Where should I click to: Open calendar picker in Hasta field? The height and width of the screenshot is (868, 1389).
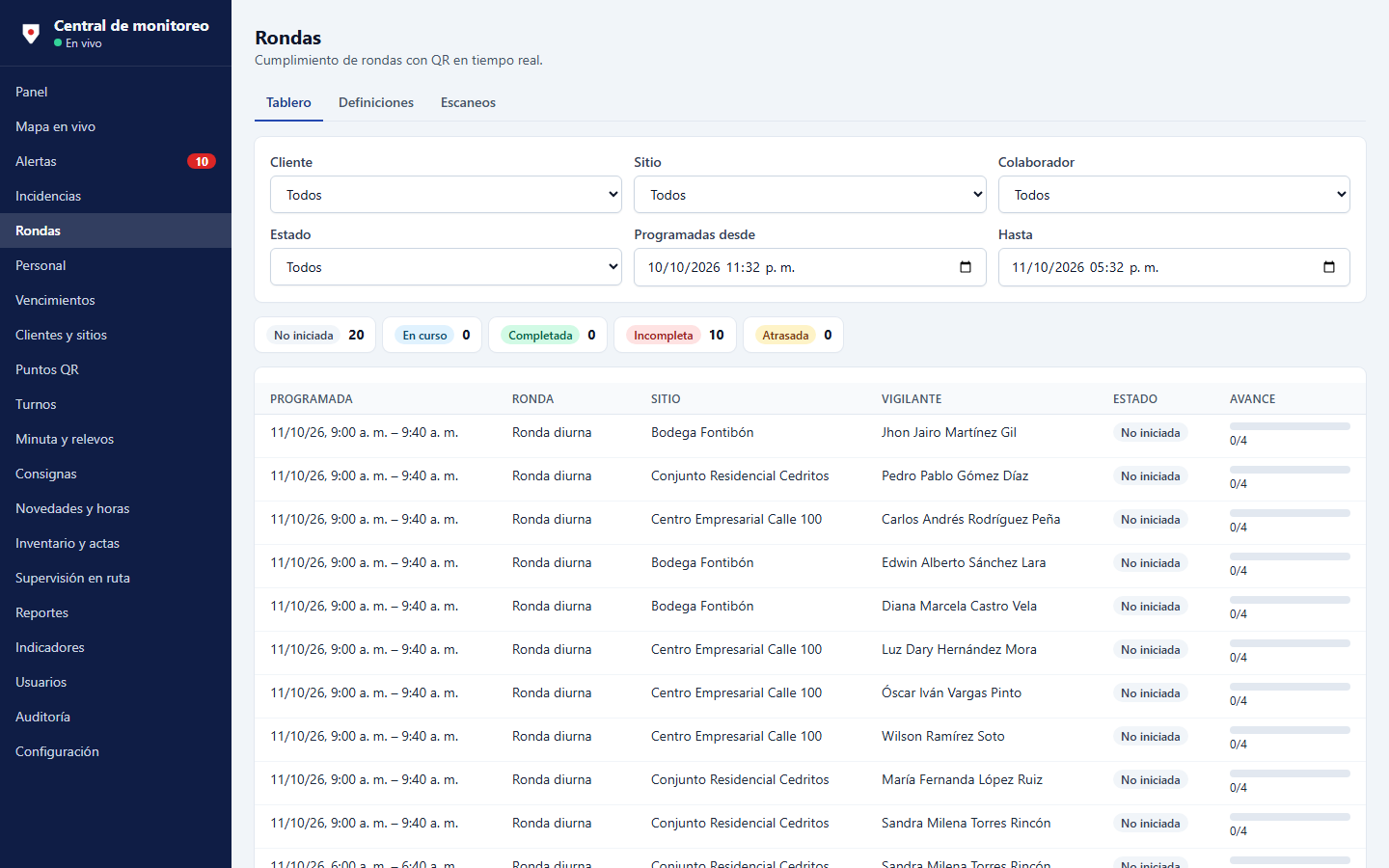(1329, 267)
